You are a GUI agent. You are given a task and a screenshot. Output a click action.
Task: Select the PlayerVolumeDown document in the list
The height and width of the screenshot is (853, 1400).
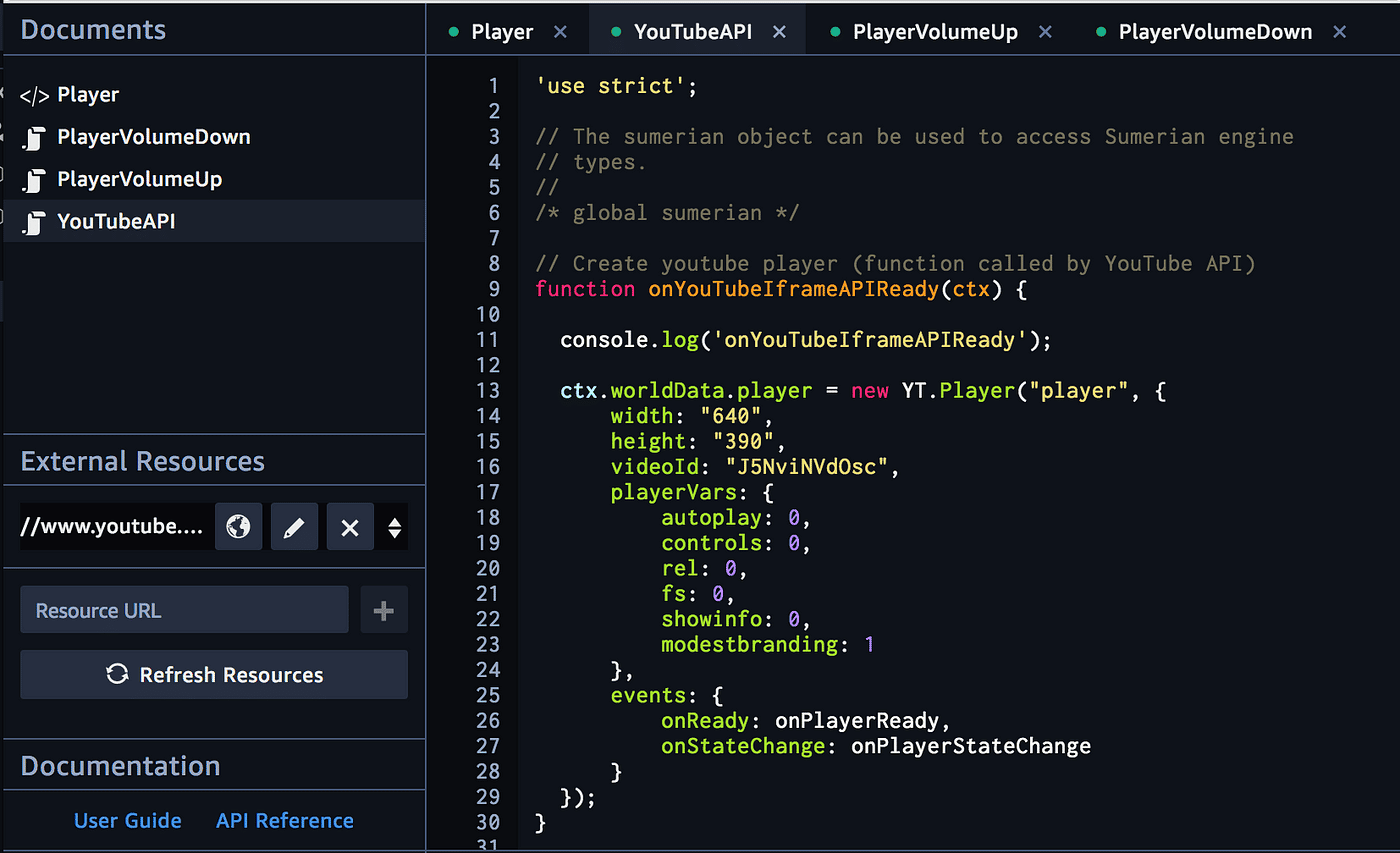point(214,137)
